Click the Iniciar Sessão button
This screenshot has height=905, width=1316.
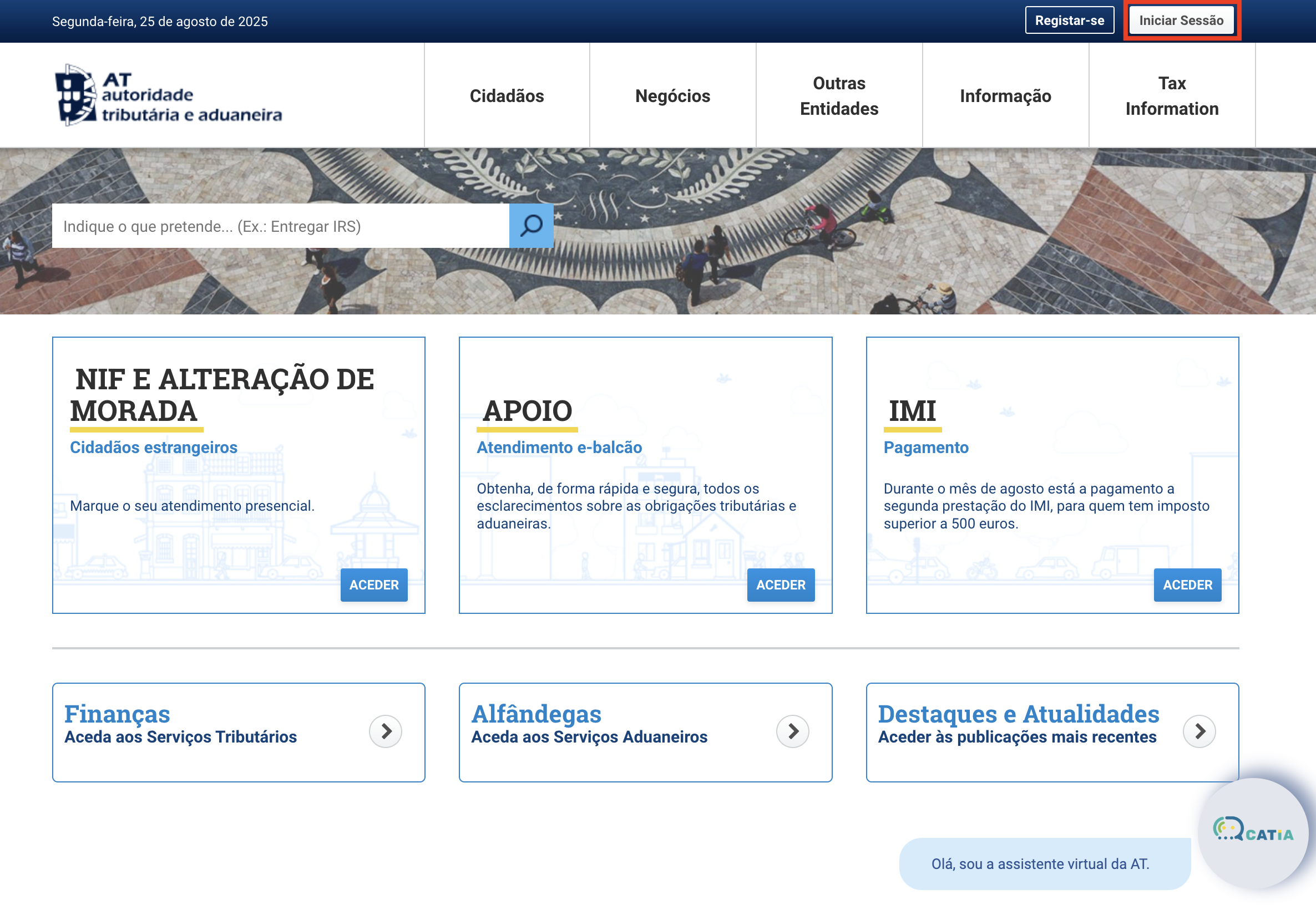tap(1182, 21)
